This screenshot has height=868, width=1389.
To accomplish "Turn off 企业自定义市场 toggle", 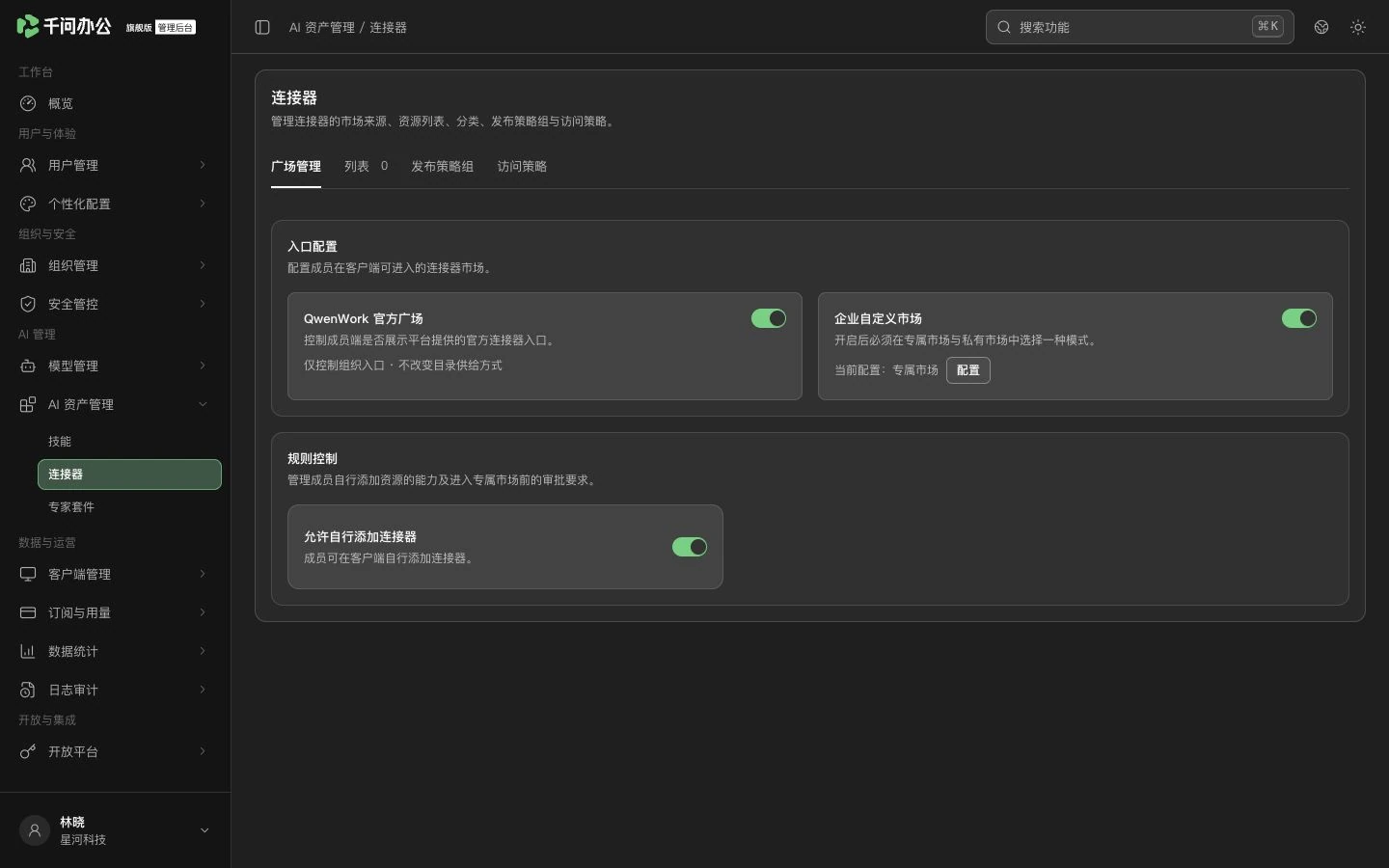I will point(1299,318).
